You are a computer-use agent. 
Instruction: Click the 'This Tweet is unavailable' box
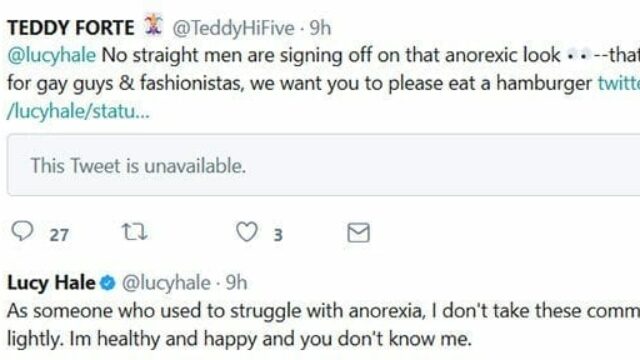pyautogui.click(x=323, y=165)
